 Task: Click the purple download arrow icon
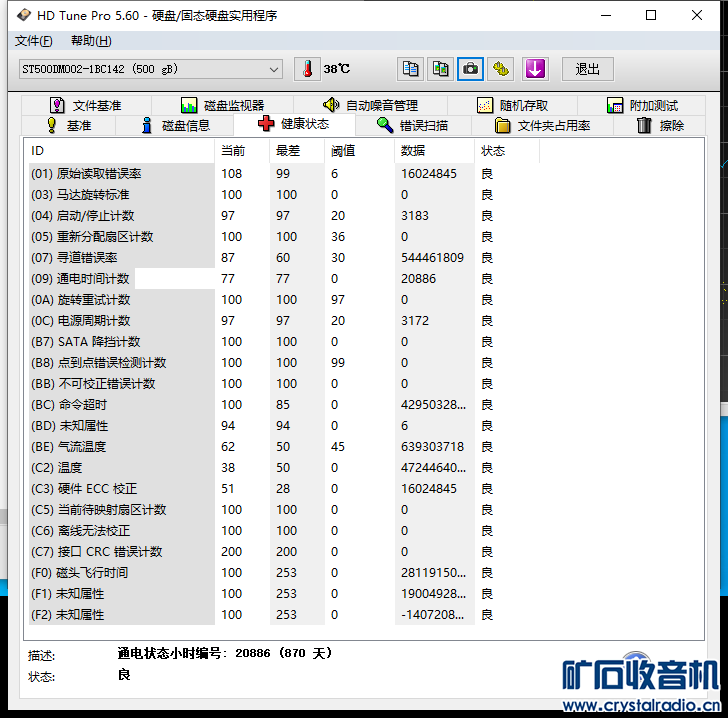(x=535, y=69)
